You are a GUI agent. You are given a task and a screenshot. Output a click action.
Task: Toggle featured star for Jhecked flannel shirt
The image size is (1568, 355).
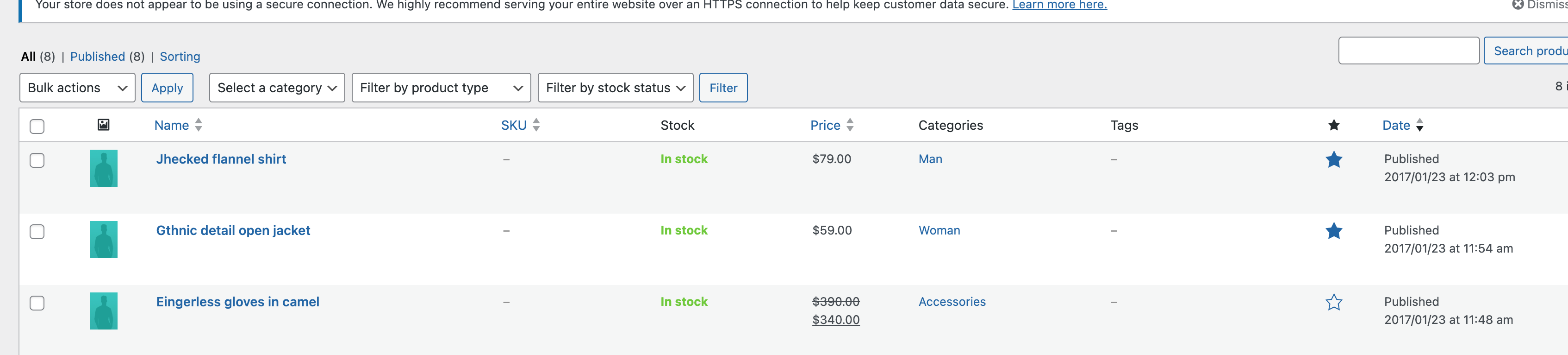[x=1333, y=160]
